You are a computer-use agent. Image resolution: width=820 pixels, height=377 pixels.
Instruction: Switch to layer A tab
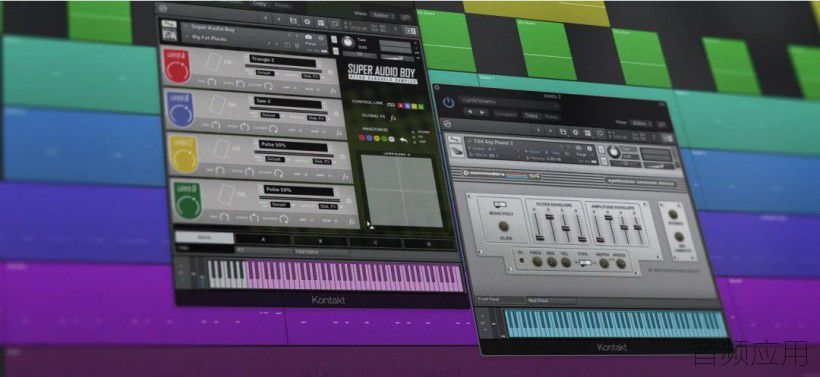pos(263,239)
